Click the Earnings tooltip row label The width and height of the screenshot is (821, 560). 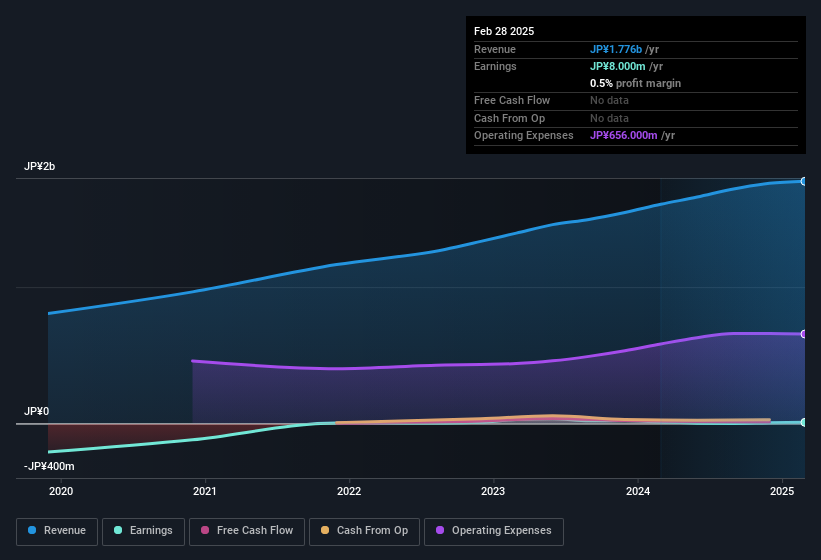pos(495,66)
